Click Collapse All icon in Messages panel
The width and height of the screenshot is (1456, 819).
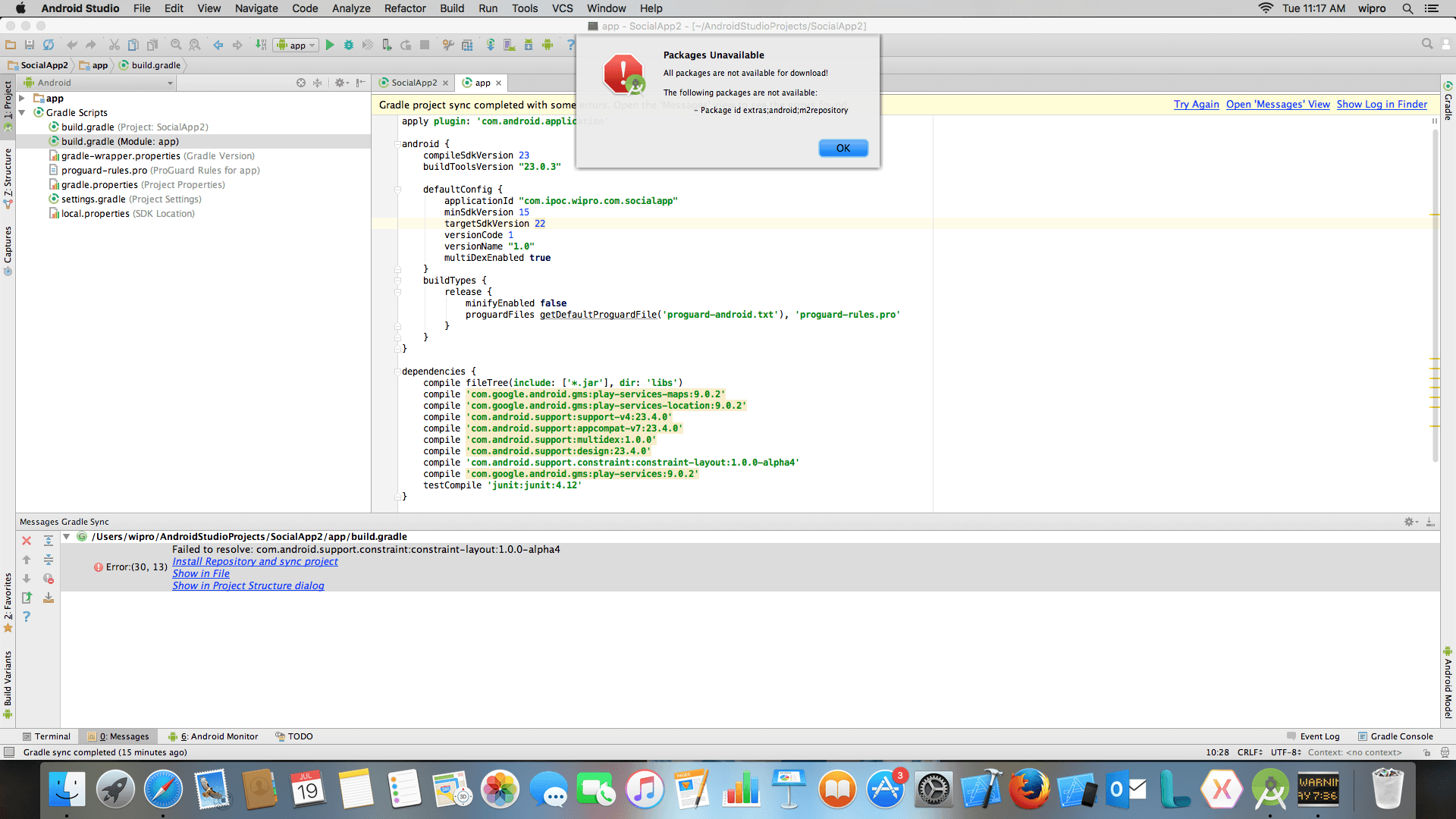pos(49,560)
